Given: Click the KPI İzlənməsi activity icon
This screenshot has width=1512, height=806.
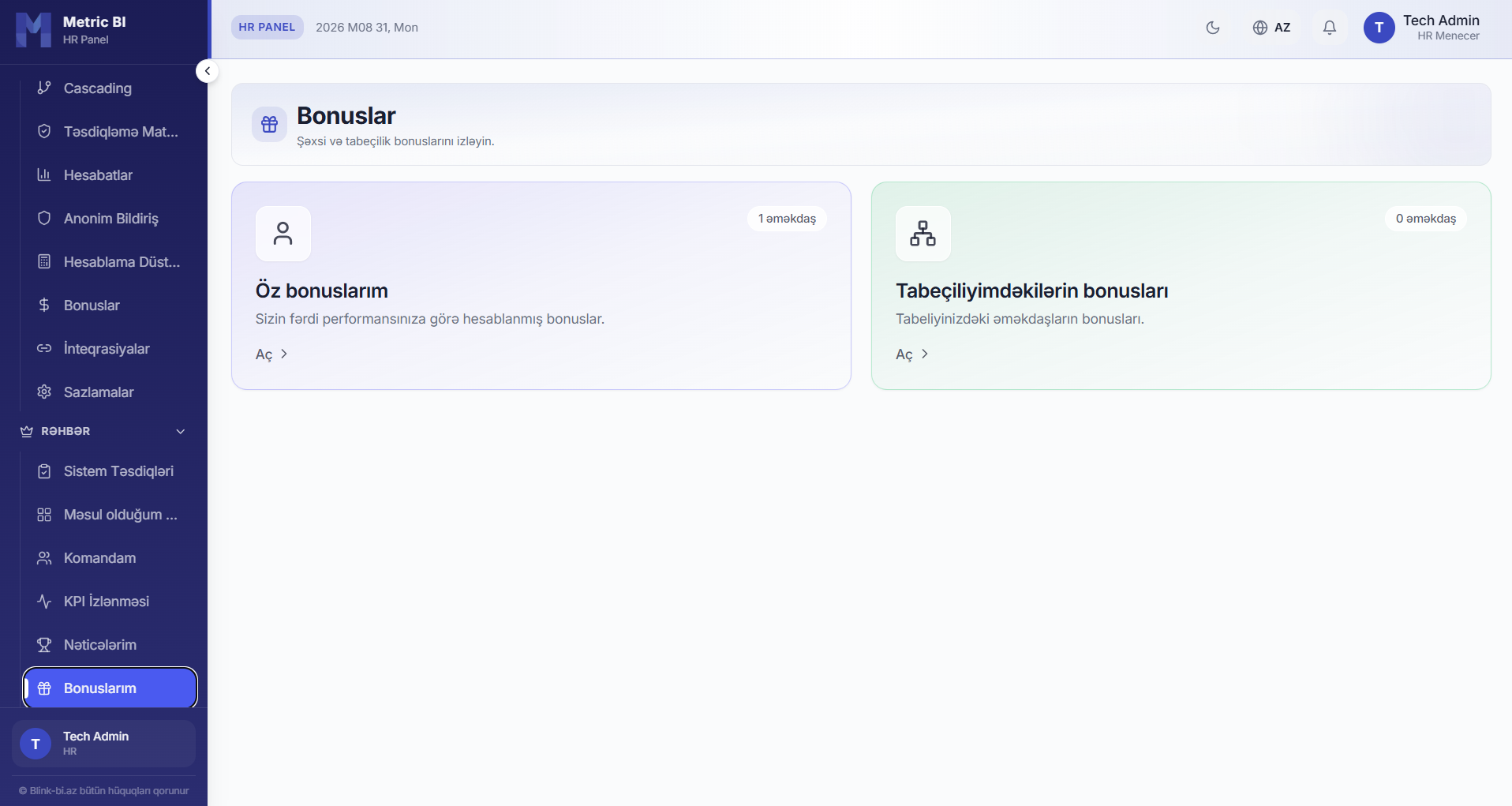Looking at the screenshot, I should 44,601.
